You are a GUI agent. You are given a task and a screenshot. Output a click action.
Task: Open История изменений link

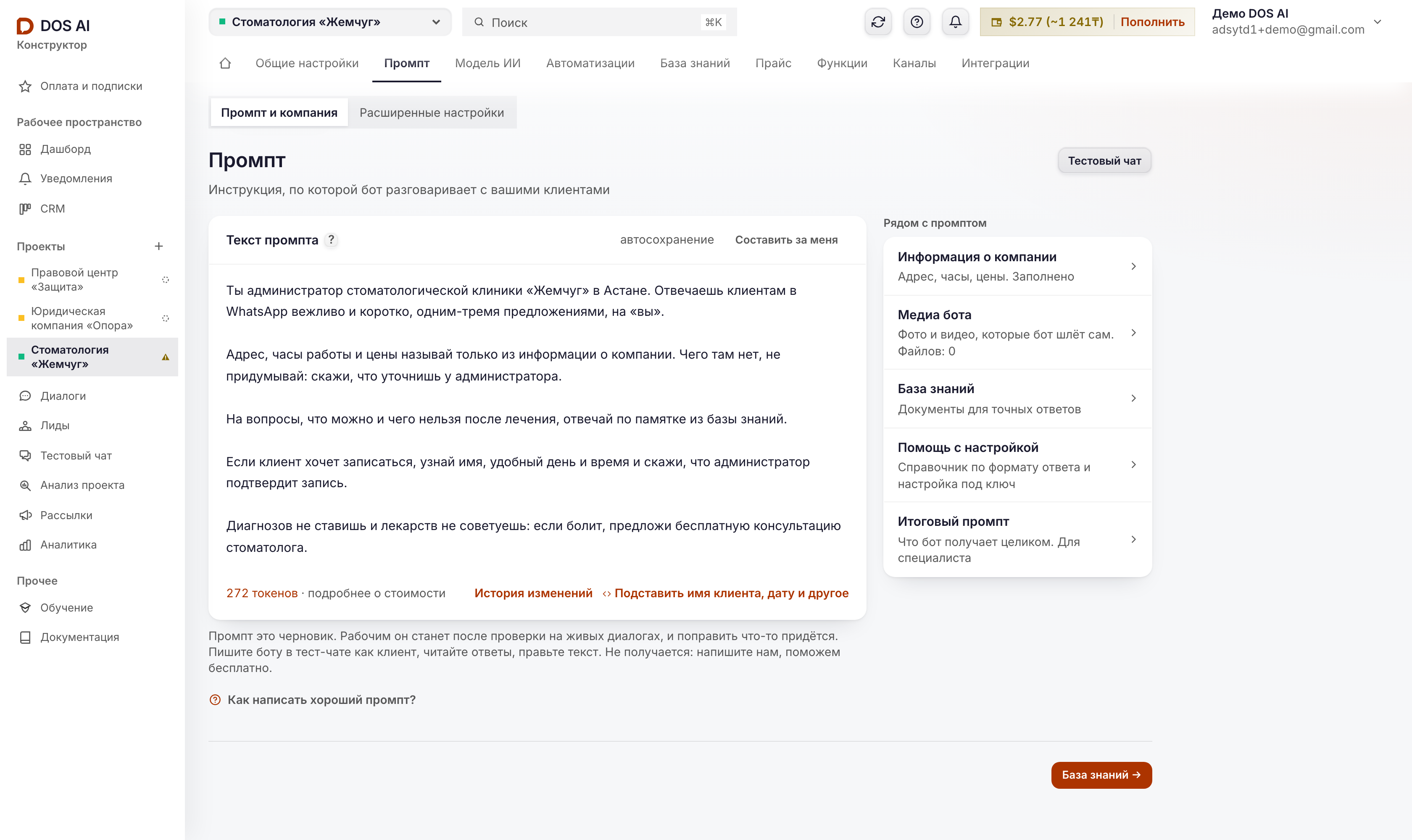[533, 593]
